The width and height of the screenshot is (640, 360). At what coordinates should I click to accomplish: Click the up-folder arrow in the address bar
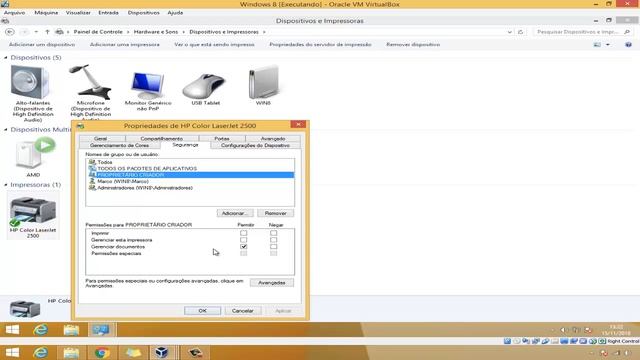(x=47, y=32)
